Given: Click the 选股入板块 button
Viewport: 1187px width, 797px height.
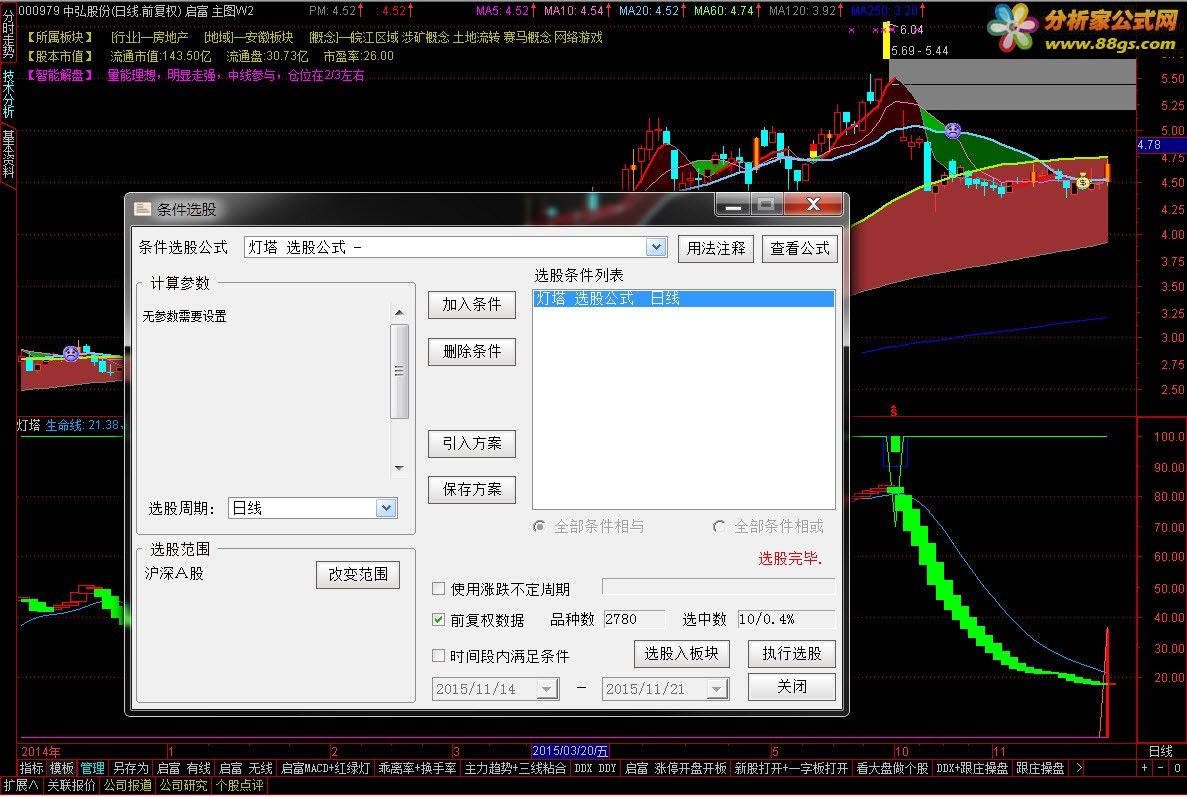Looking at the screenshot, I should [x=681, y=654].
